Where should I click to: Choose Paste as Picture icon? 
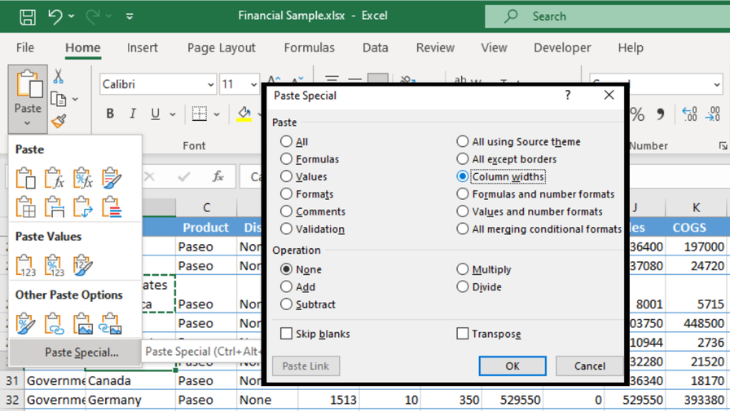[x=83, y=324]
